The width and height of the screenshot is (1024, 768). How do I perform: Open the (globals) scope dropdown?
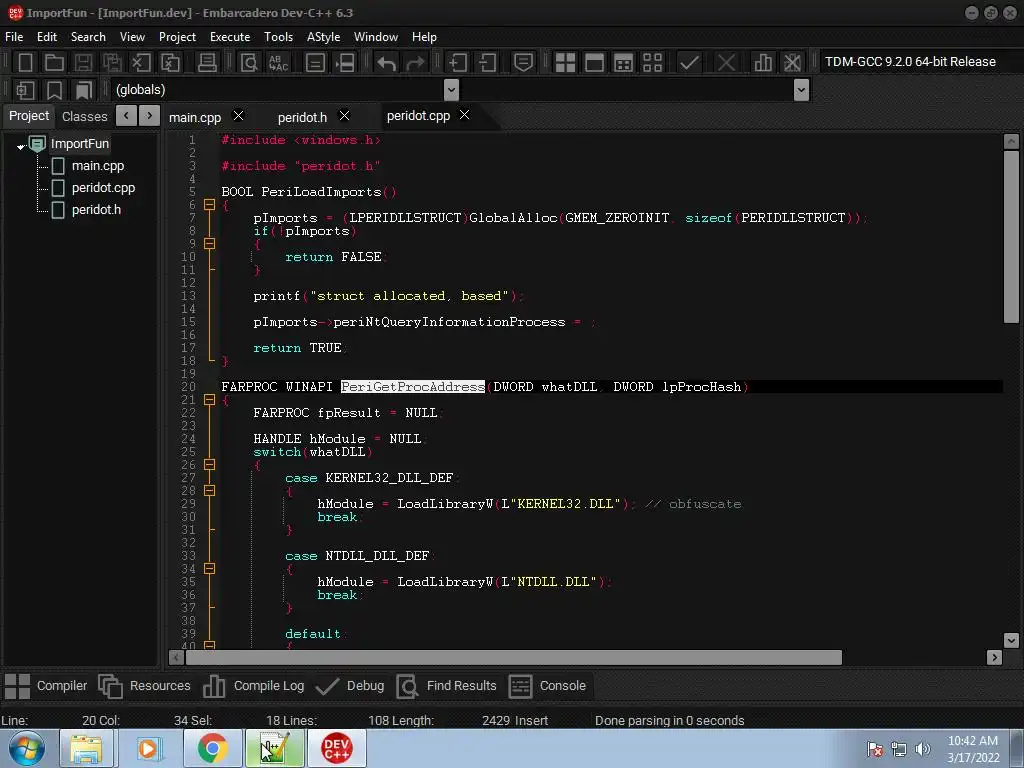coord(451,89)
